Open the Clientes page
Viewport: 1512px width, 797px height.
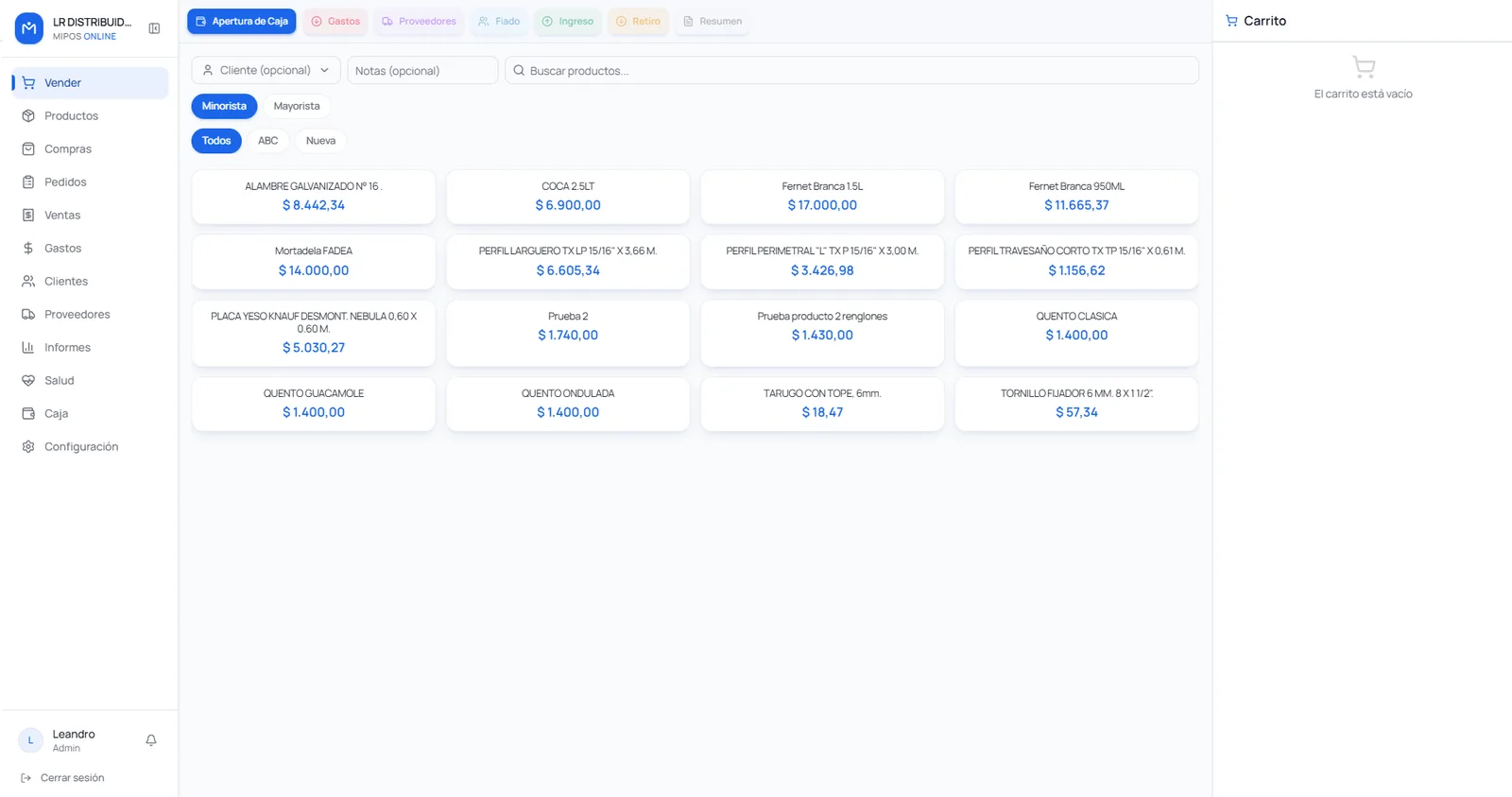coord(90,282)
